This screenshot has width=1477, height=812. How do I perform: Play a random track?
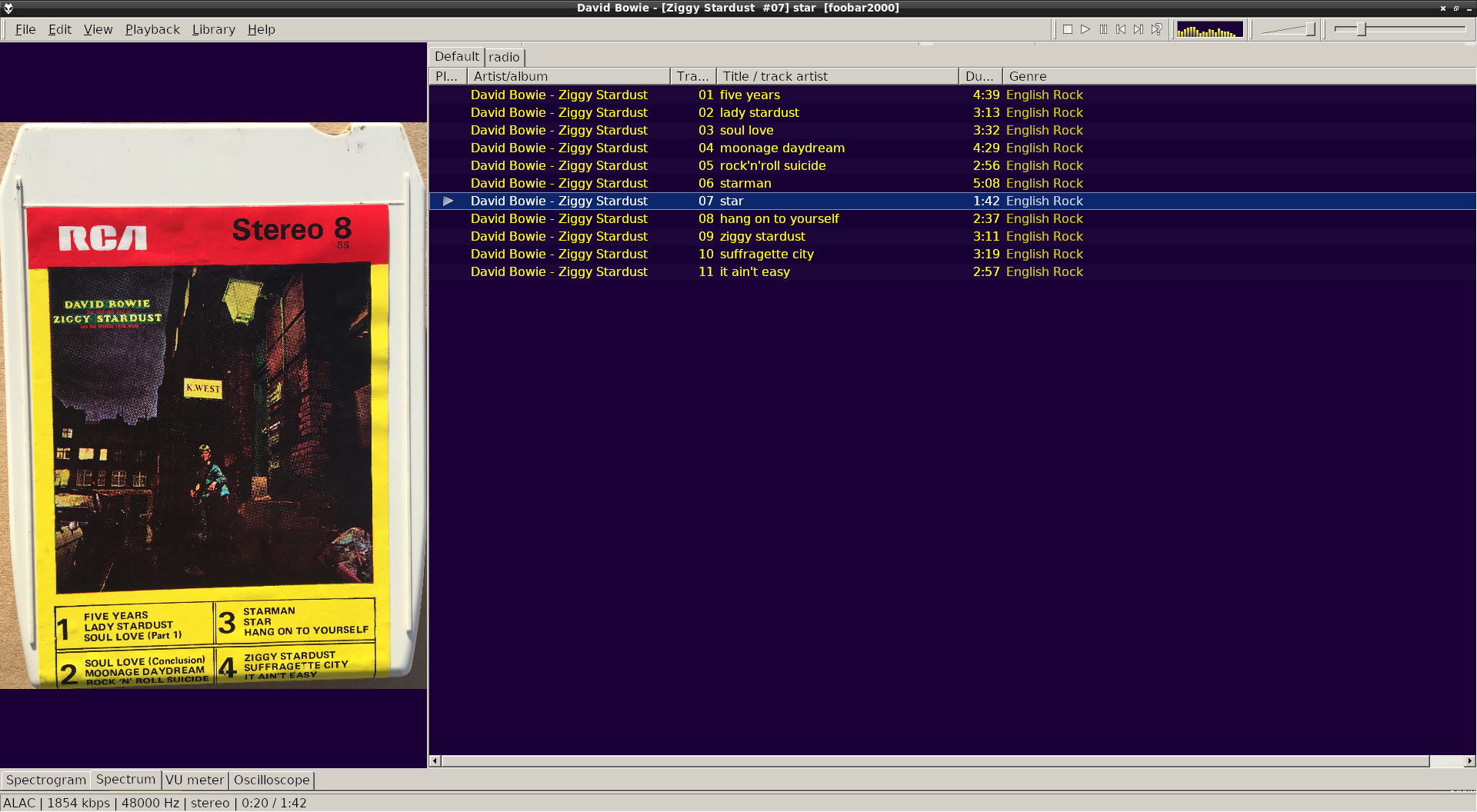click(x=1156, y=29)
